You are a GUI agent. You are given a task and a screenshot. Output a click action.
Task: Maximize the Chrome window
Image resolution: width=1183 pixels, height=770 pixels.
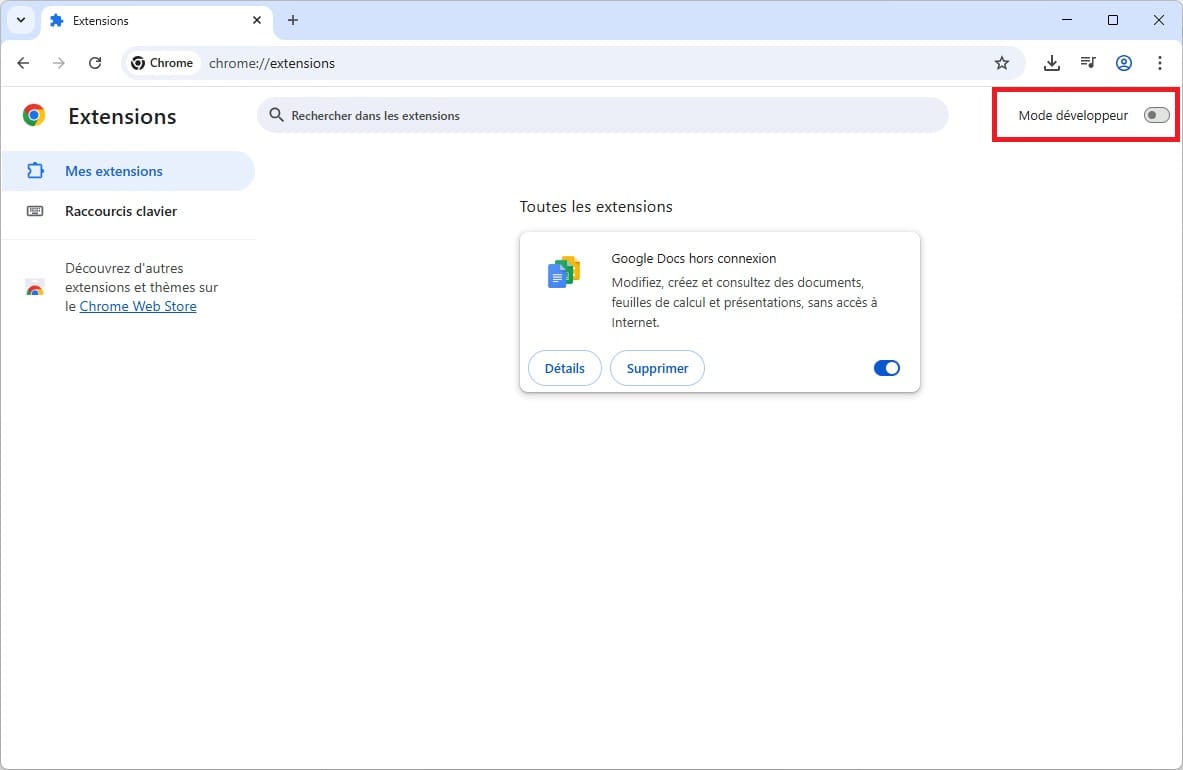(1113, 20)
